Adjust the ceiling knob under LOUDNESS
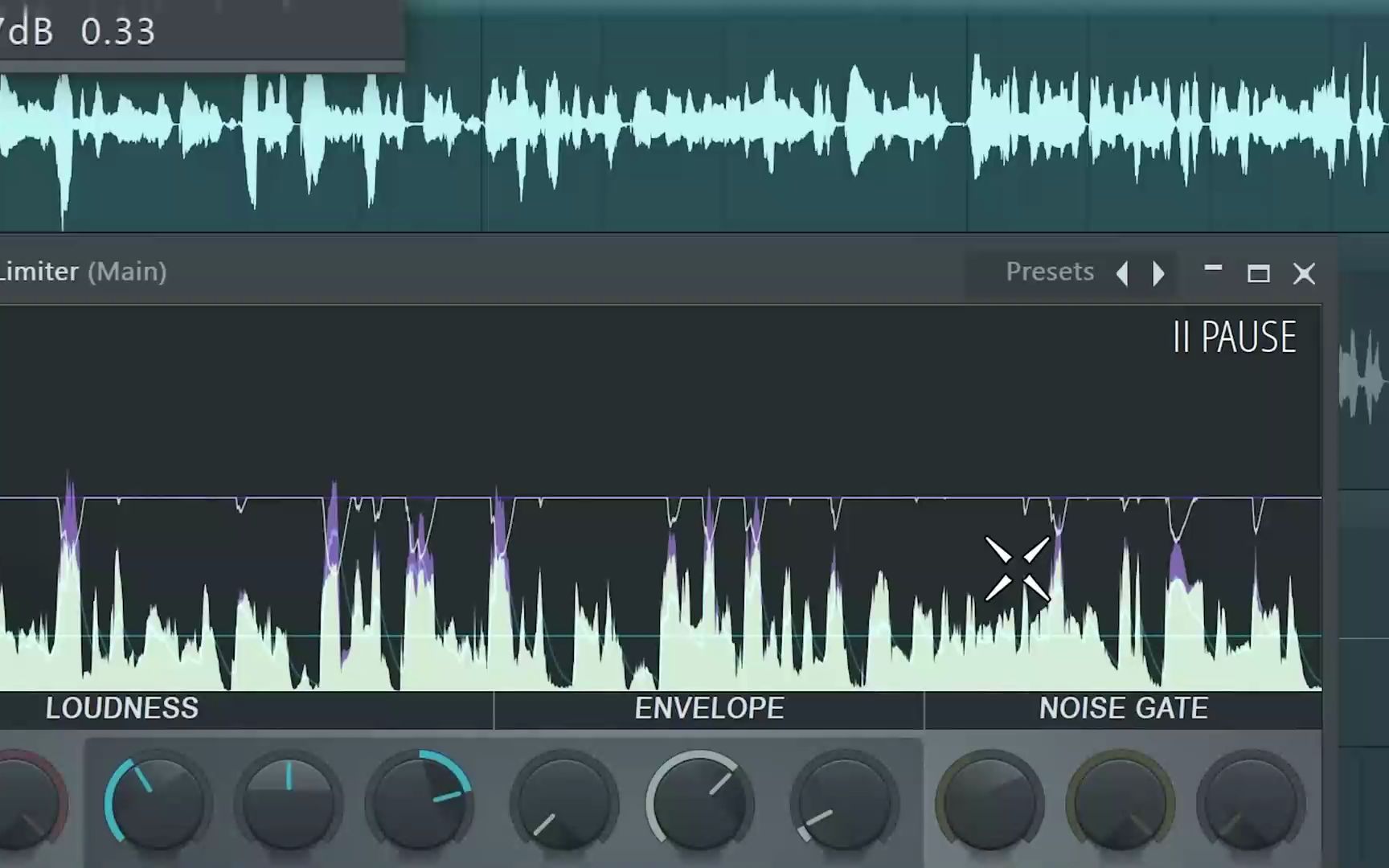Viewport: 1389px width, 868px height. click(420, 800)
